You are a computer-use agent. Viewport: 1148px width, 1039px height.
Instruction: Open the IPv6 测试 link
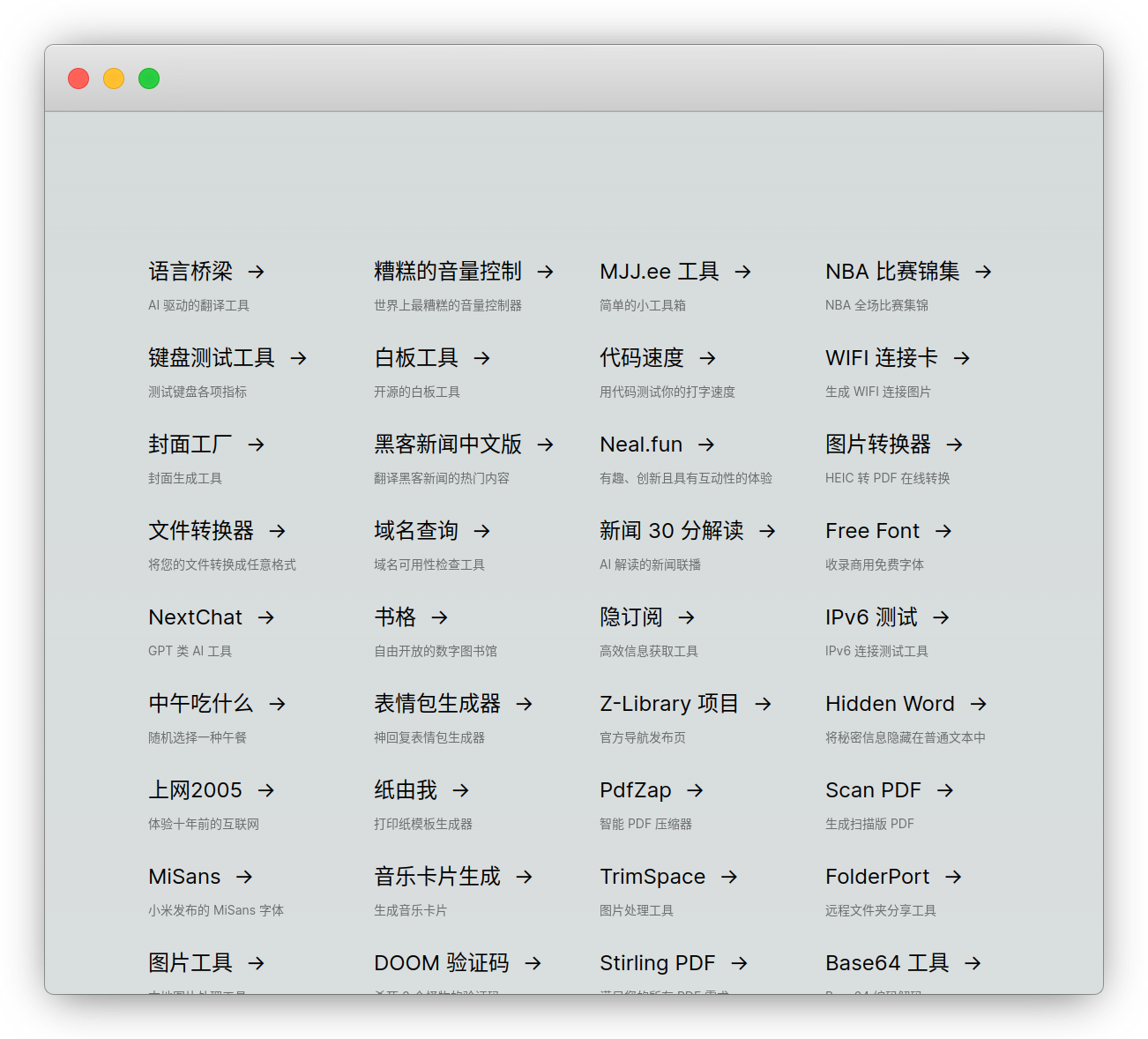coord(871,617)
